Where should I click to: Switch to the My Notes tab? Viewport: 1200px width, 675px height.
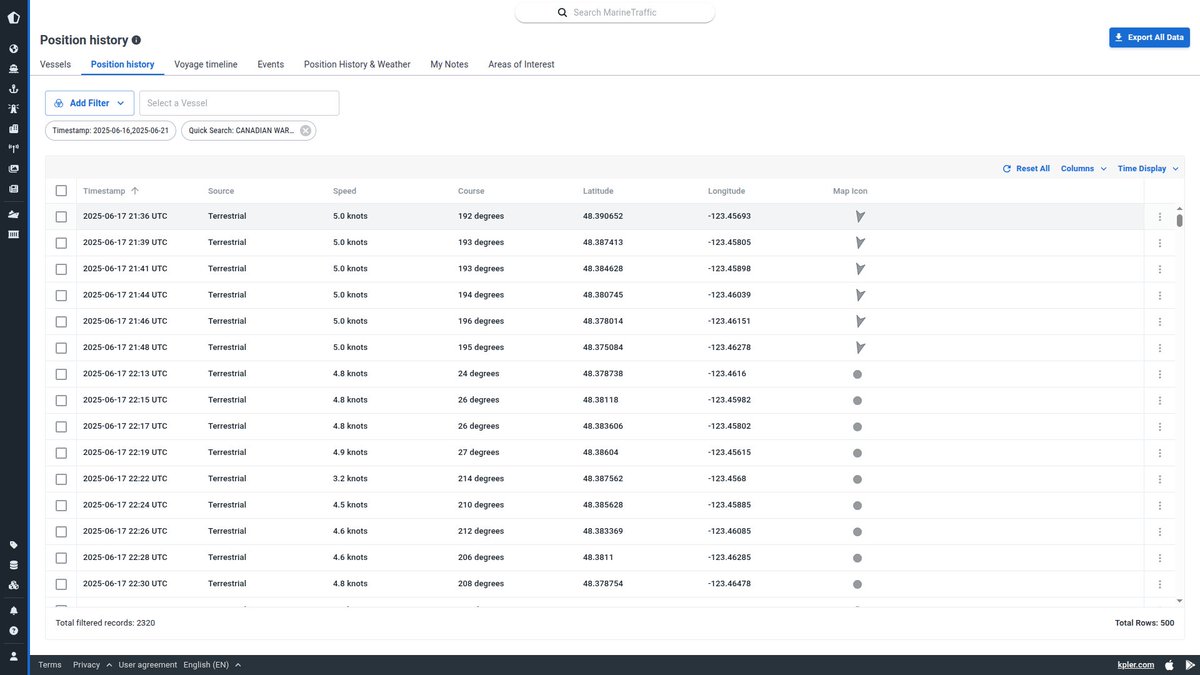pyautogui.click(x=449, y=64)
